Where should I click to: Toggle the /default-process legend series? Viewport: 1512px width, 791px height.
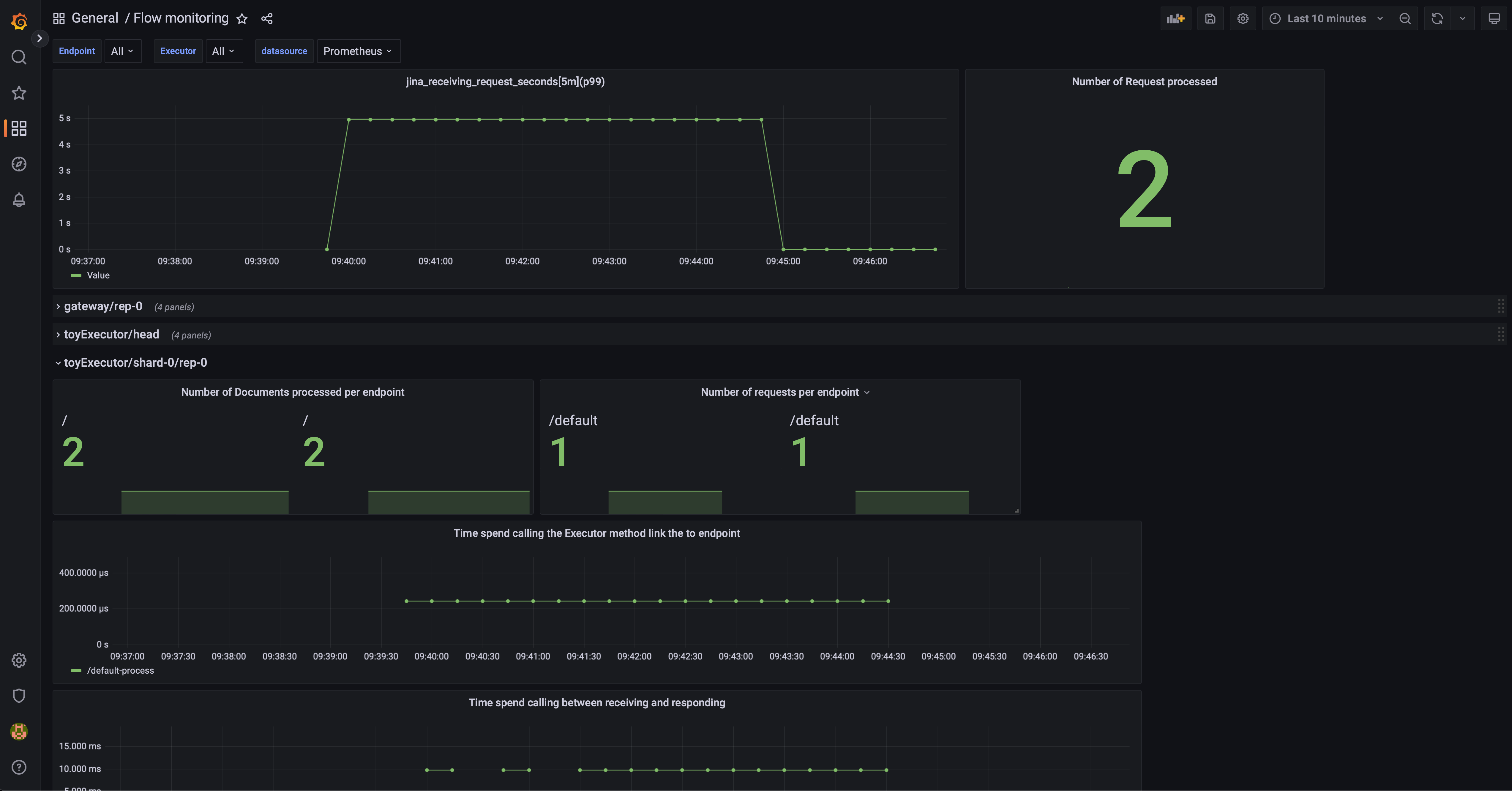coord(120,671)
